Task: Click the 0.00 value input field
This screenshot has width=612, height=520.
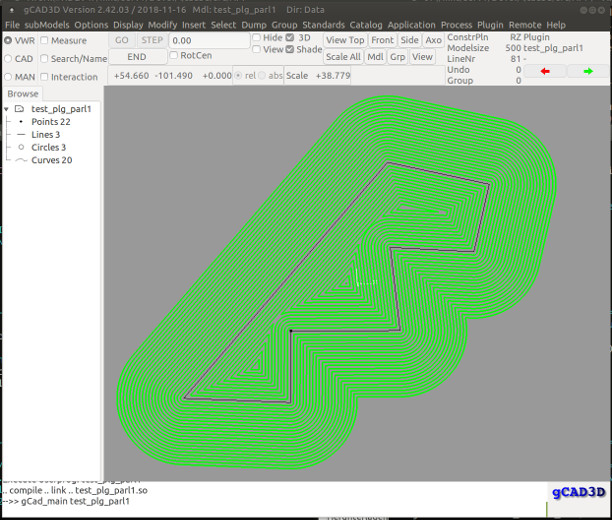Action: (209, 41)
